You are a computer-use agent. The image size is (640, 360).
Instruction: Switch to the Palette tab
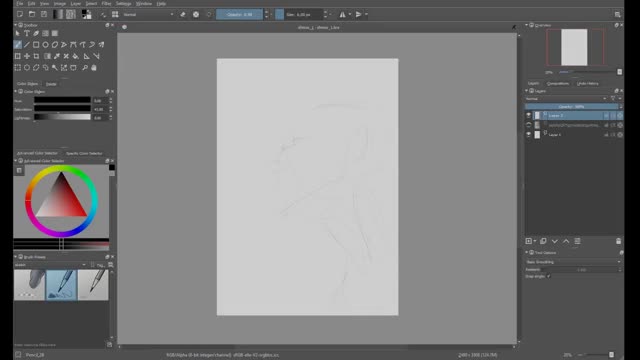pyautogui.click(x=51, y=84)
